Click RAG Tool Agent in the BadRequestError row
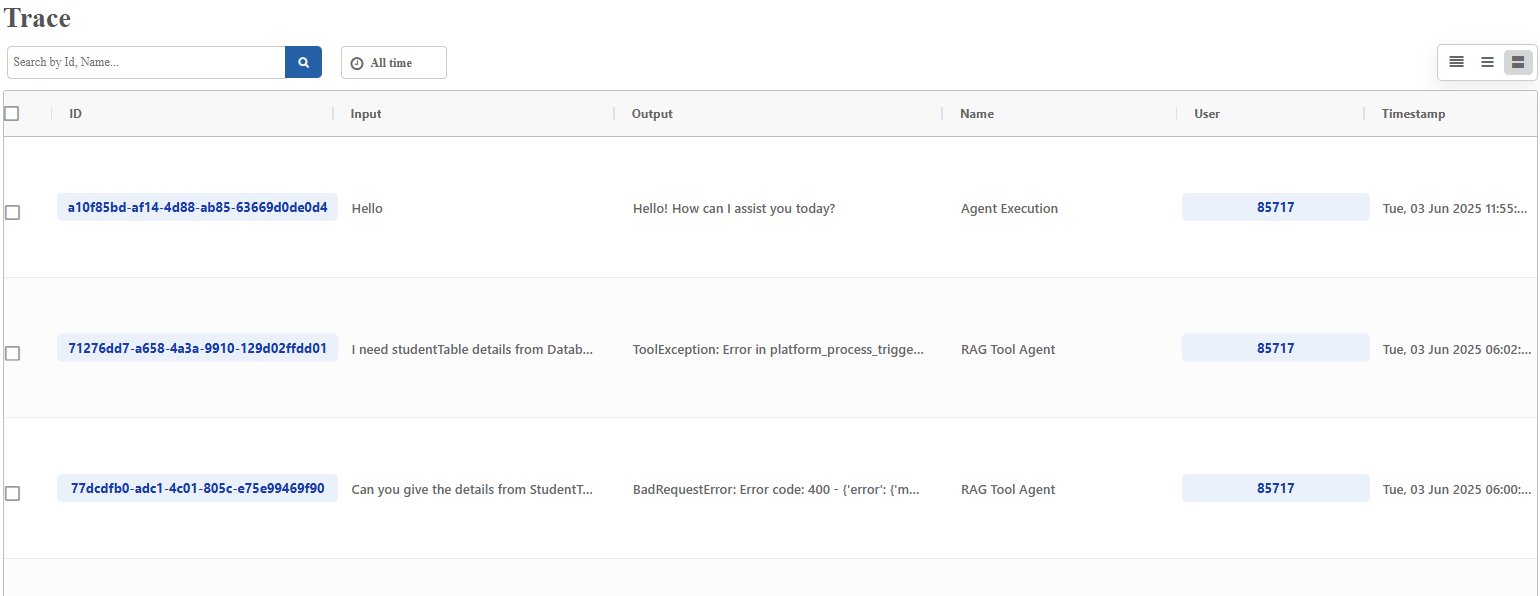1540x596 pixels. pos(1008,490)
